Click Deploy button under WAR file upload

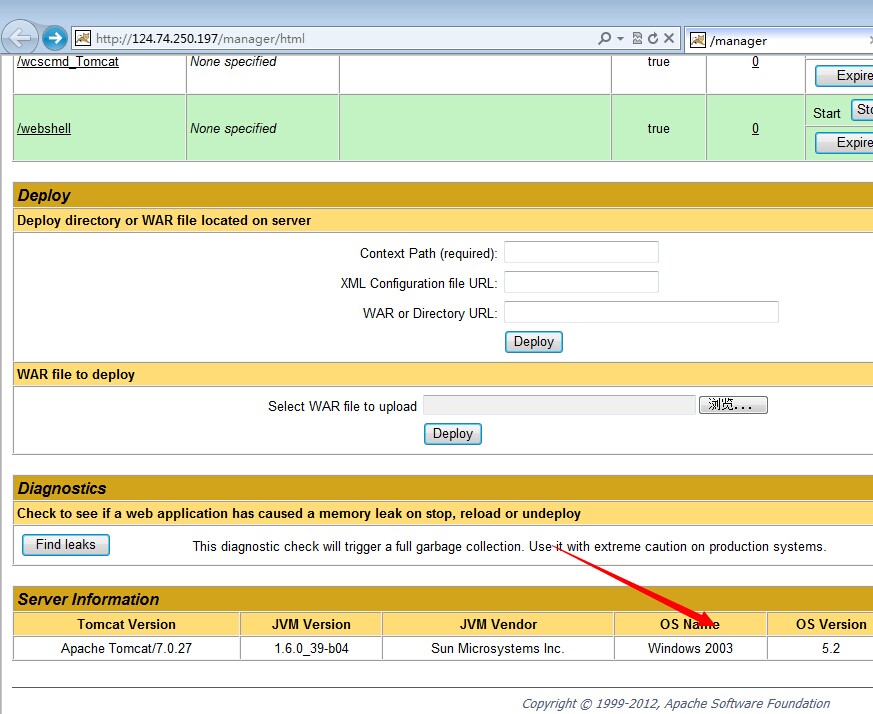(453, 434)
